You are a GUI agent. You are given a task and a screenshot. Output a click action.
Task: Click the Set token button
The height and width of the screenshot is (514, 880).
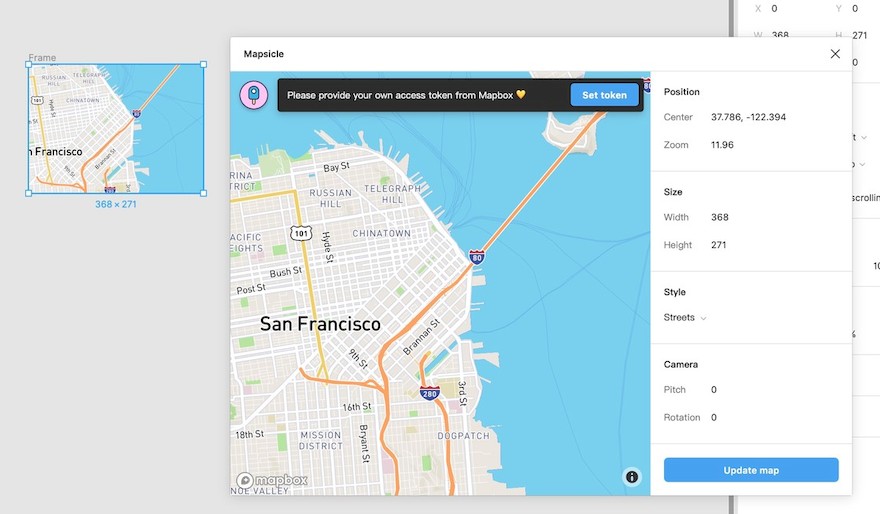coord(604,95)
